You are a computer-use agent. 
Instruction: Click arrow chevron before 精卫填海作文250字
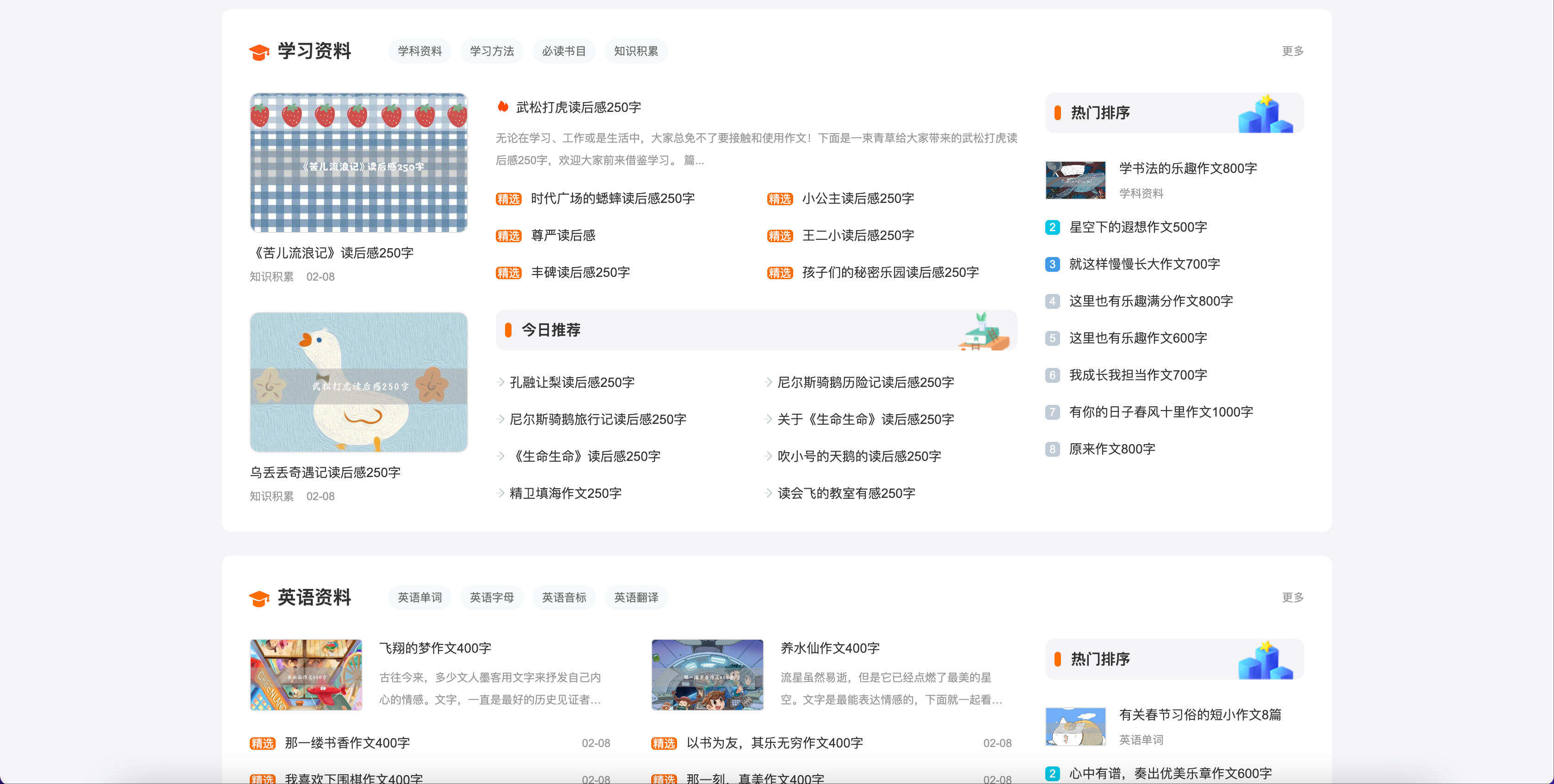501,493
